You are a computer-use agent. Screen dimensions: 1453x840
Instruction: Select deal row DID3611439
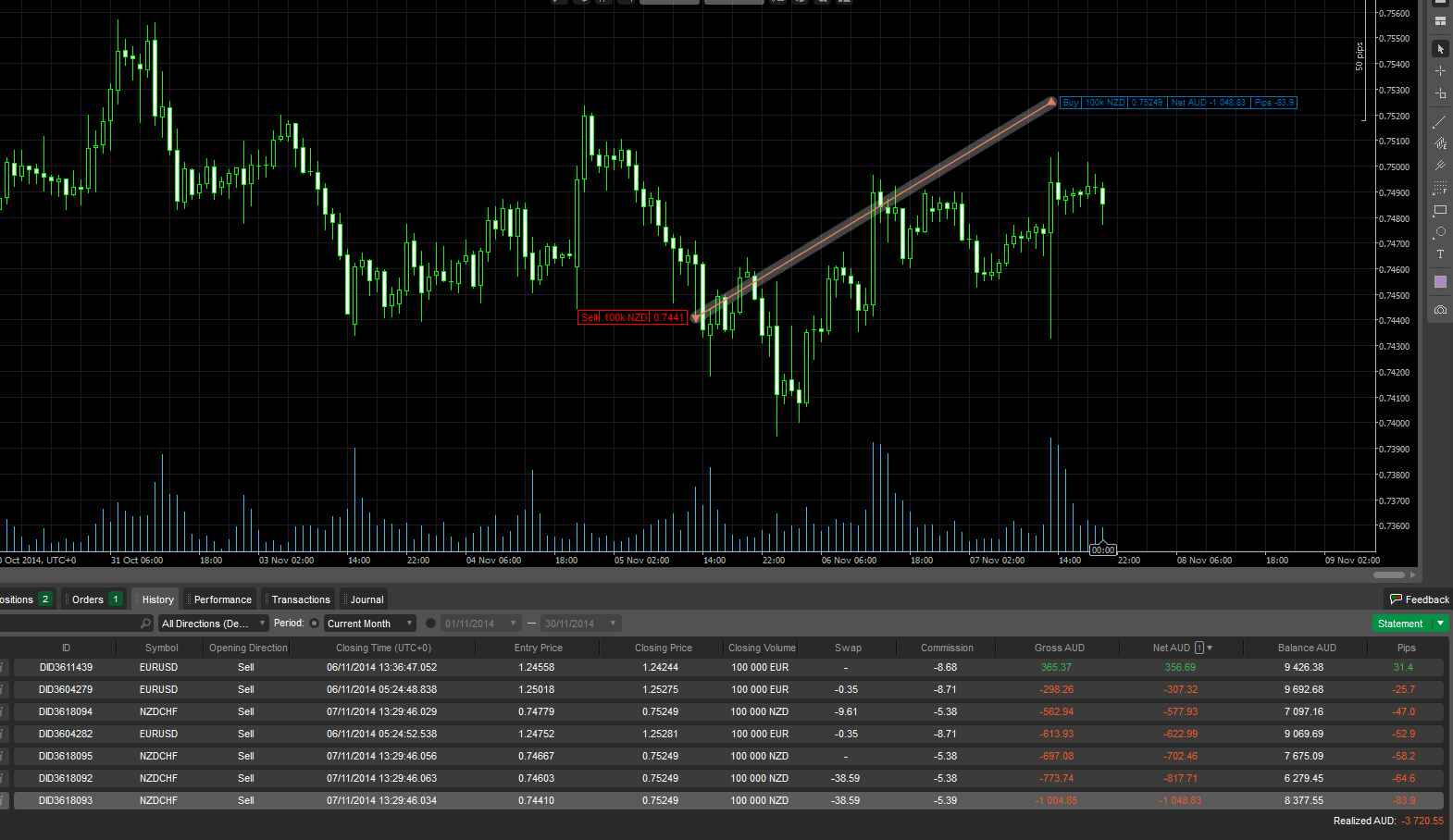[727, 667]
